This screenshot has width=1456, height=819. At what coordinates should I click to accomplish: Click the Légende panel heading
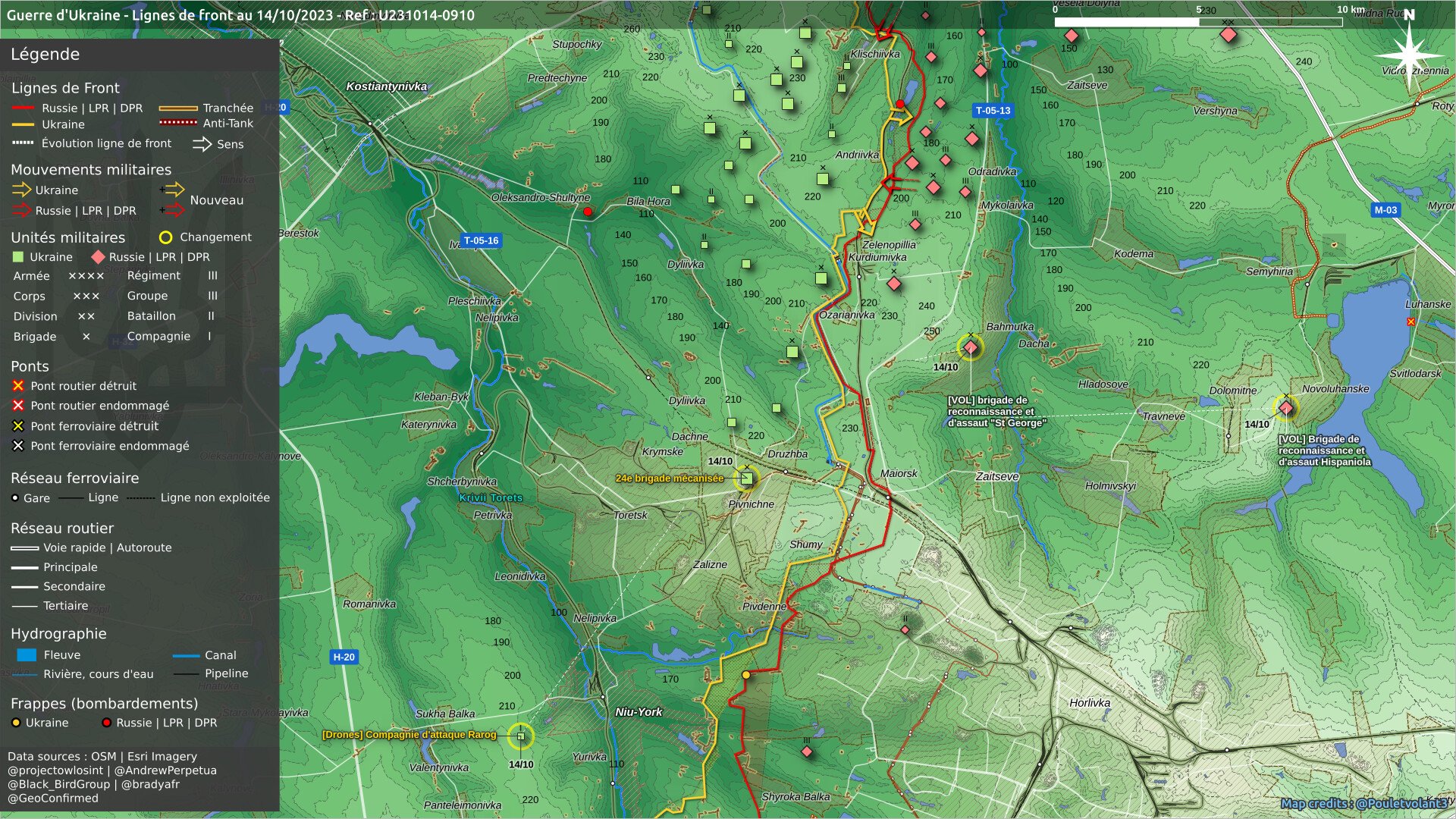tap(45, 54)
